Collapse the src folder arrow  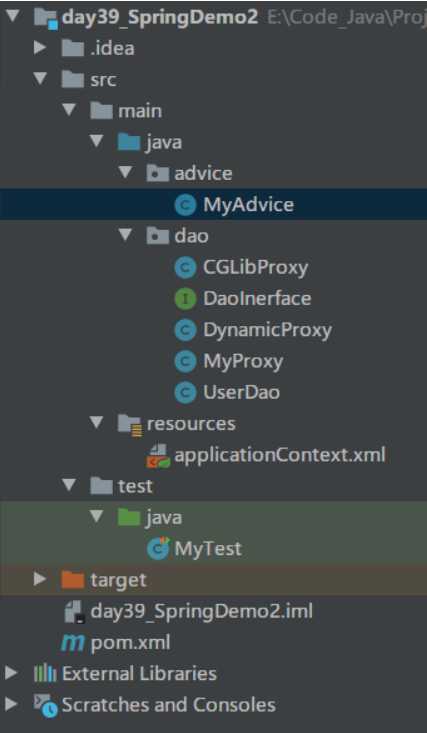pyautogui.click(x=40, y=79)
